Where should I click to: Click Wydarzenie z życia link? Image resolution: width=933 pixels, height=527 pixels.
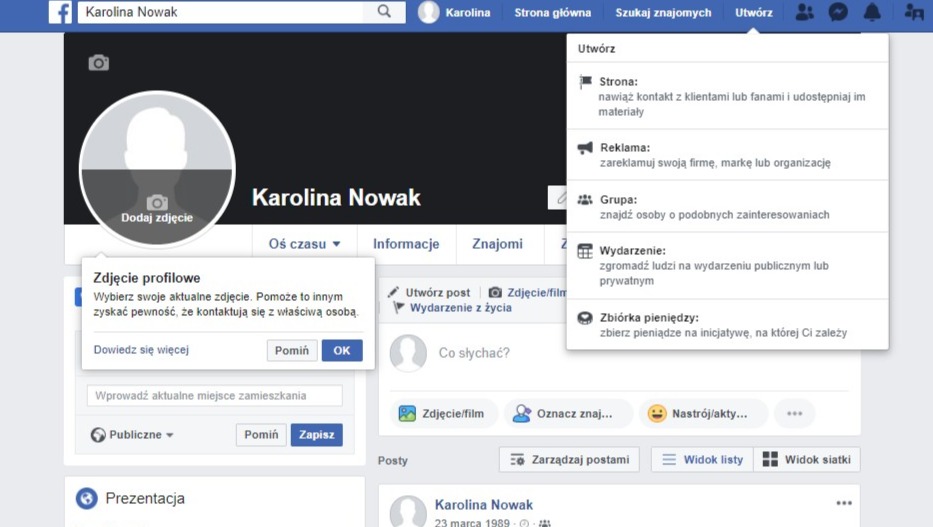453,308
